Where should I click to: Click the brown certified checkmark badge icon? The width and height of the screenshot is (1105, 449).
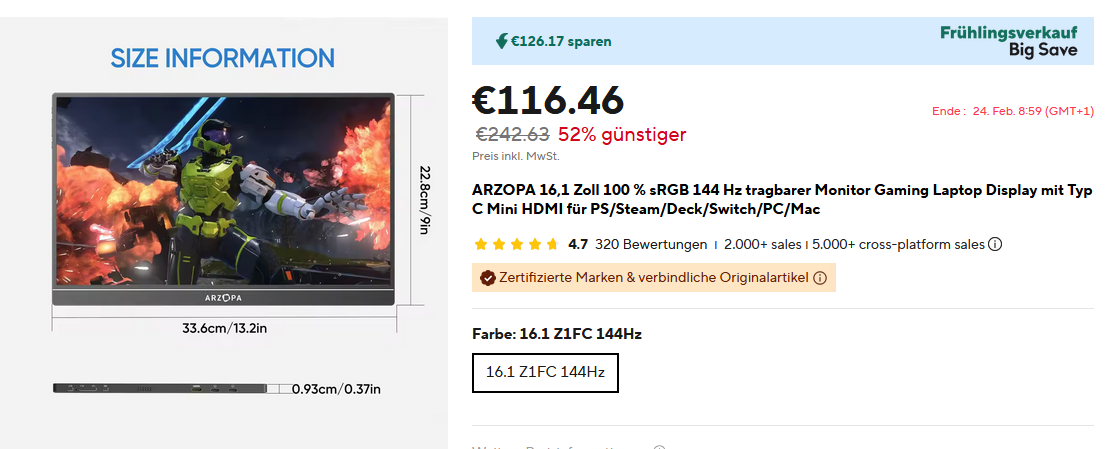488,278
